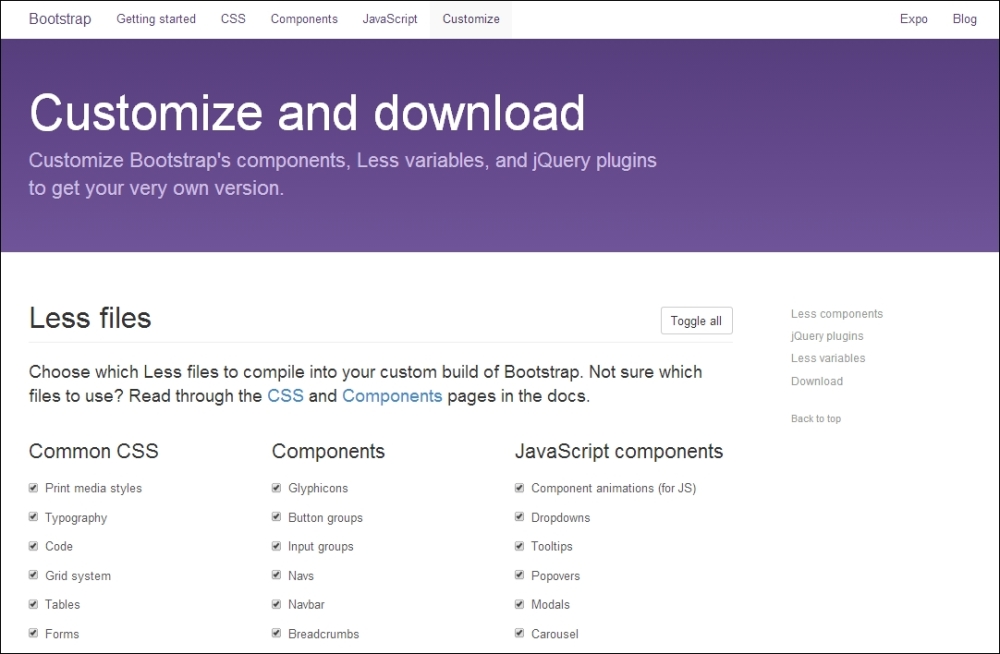This screenshot has width=1000, height=654.
Task: Open the Expo link
Action: (913, 19)
